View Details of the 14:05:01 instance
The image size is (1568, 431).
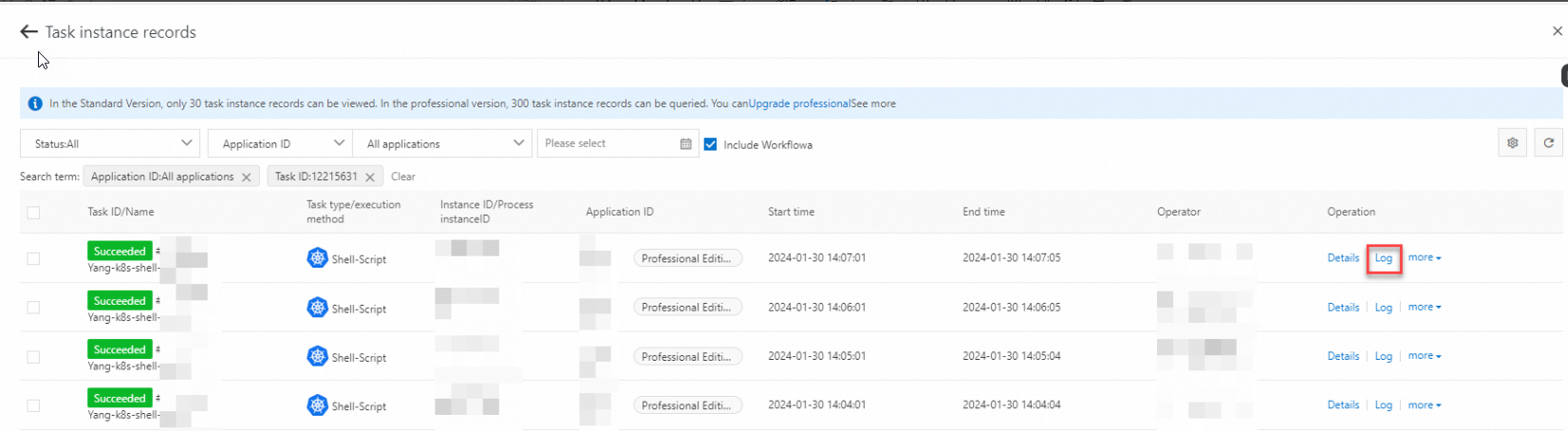[1343, 356]
